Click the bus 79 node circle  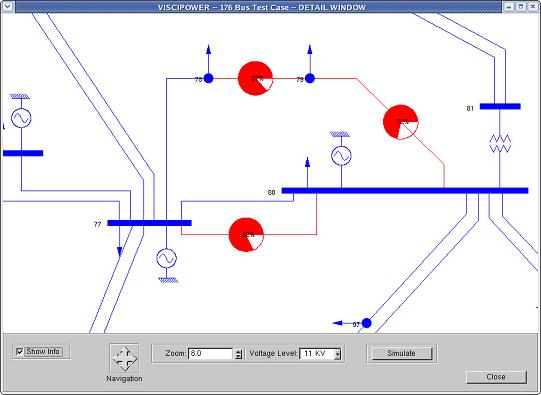tap(310, 79)
